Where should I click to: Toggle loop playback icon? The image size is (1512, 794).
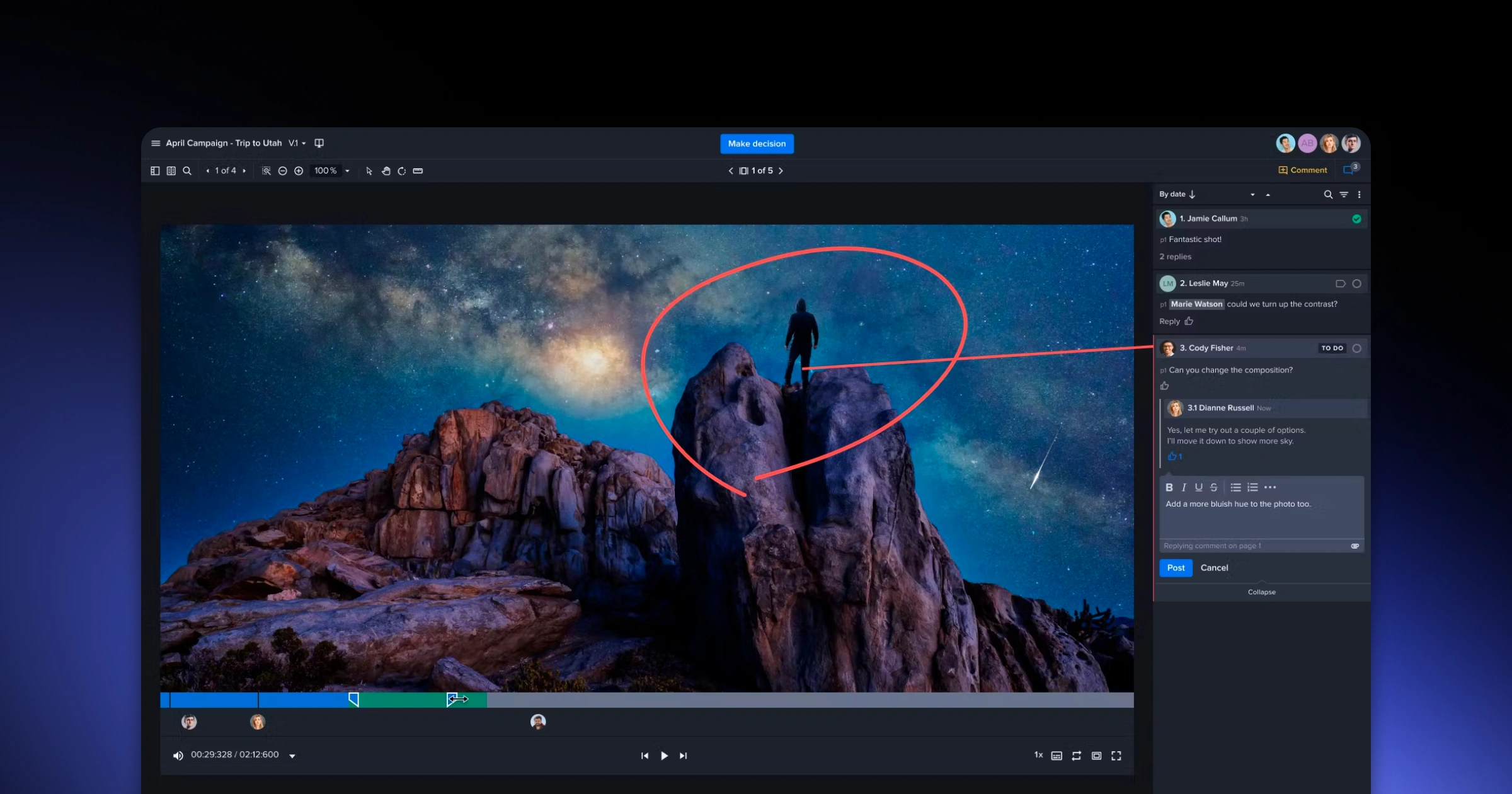[x=1077, y=756]
